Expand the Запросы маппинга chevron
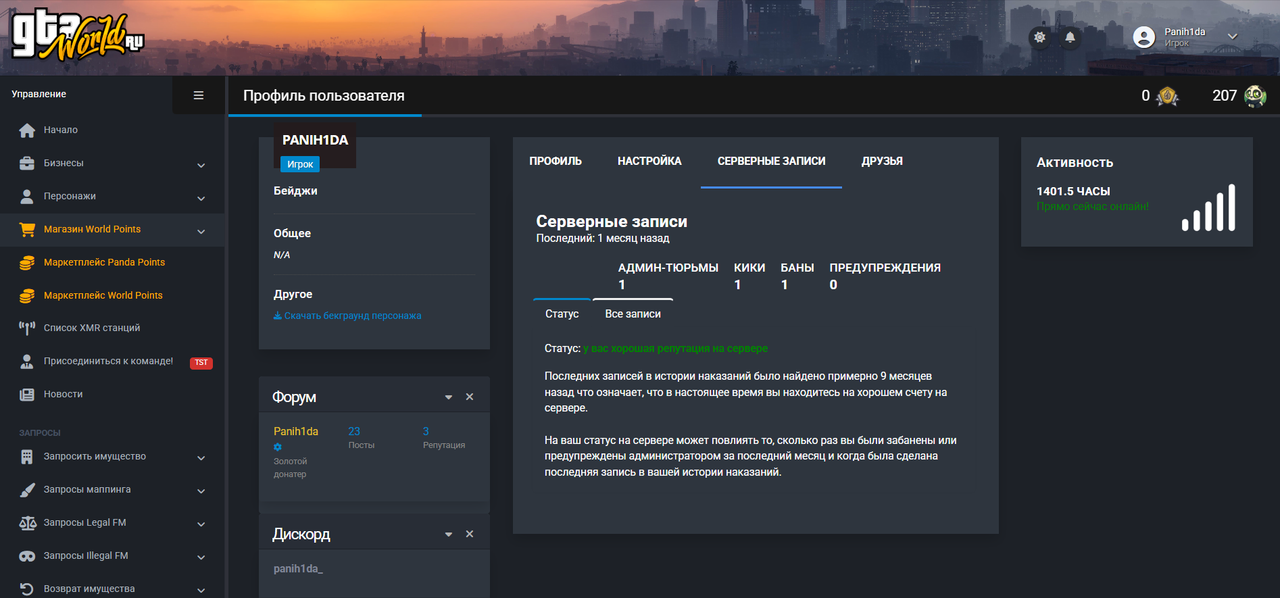Image resolution: width=1280 pixels, height=598 pixels. coord(201,492)
